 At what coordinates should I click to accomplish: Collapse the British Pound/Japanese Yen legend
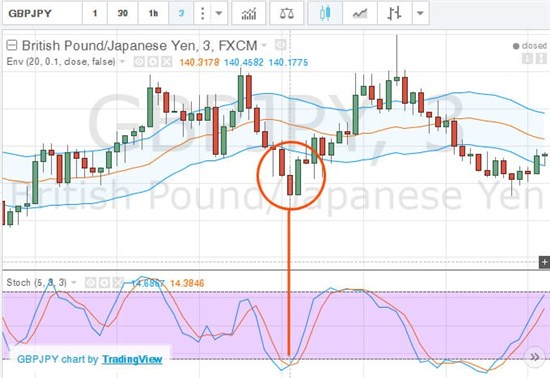click(12, 45)
